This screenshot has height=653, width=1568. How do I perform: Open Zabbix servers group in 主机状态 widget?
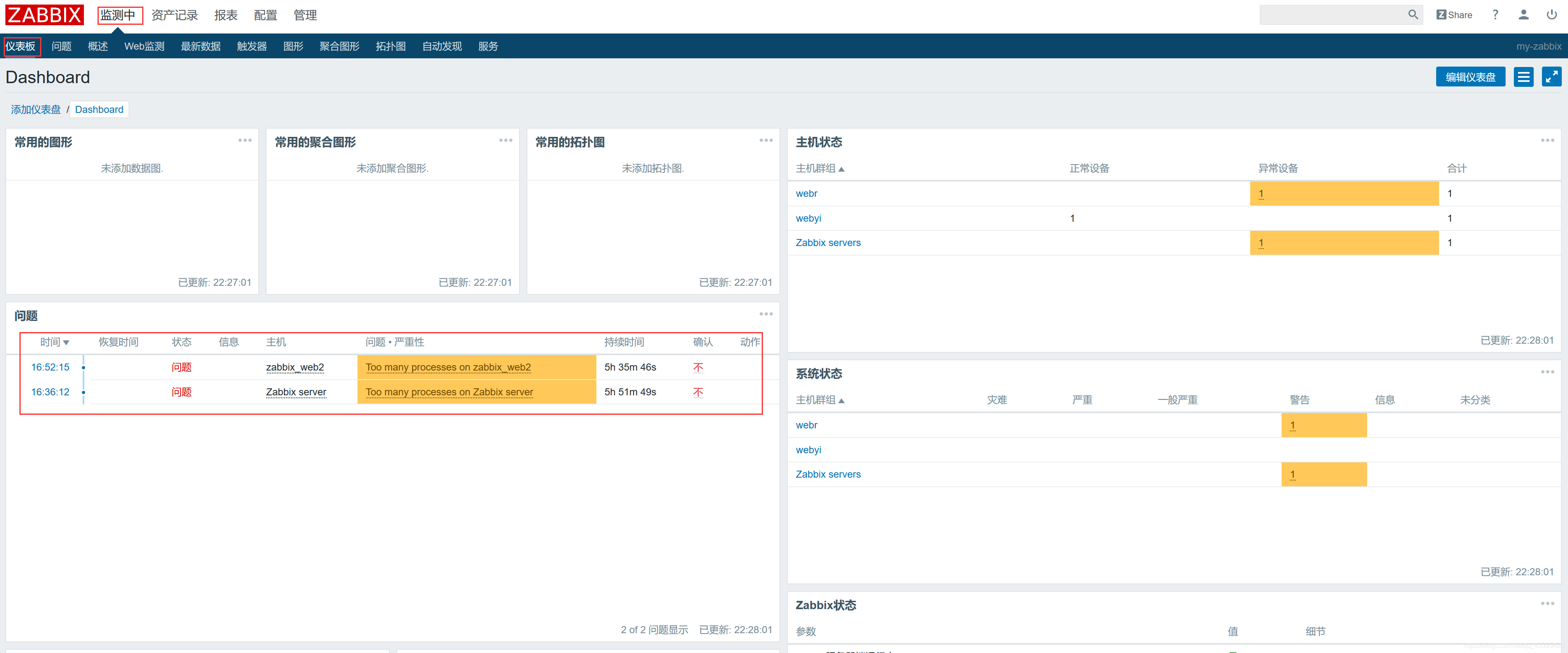(x=828, y=242)
